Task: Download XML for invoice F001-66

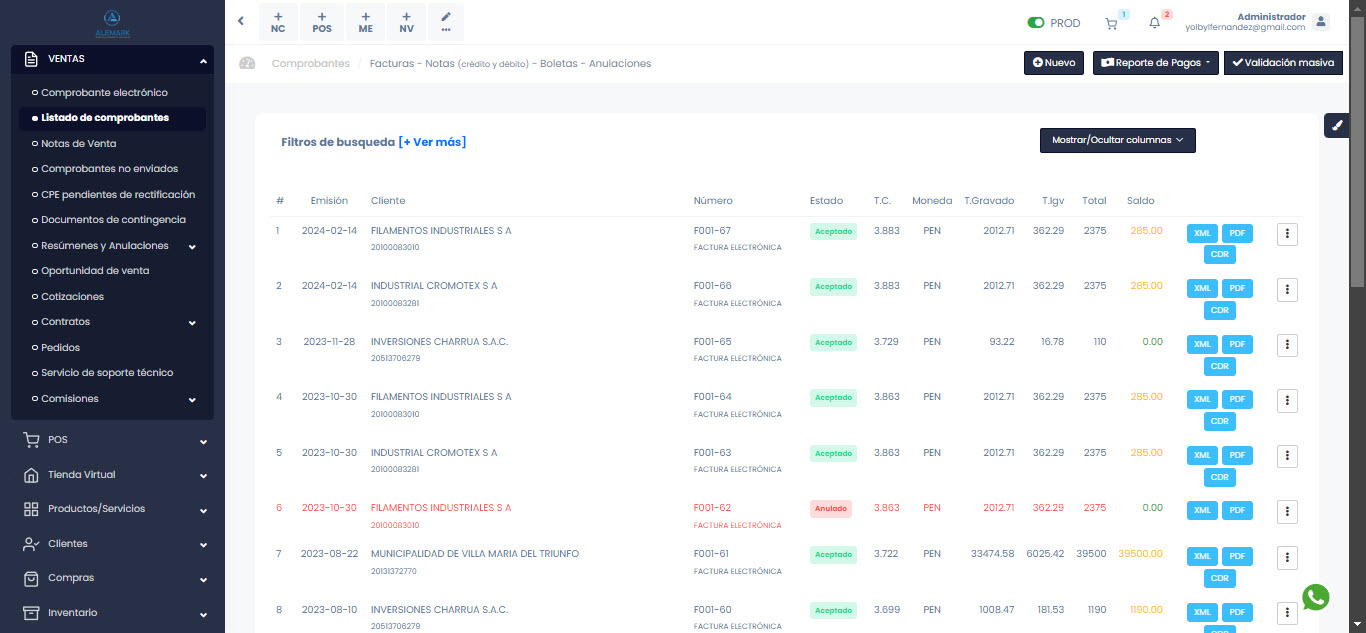Action: tap(1202, 289)
